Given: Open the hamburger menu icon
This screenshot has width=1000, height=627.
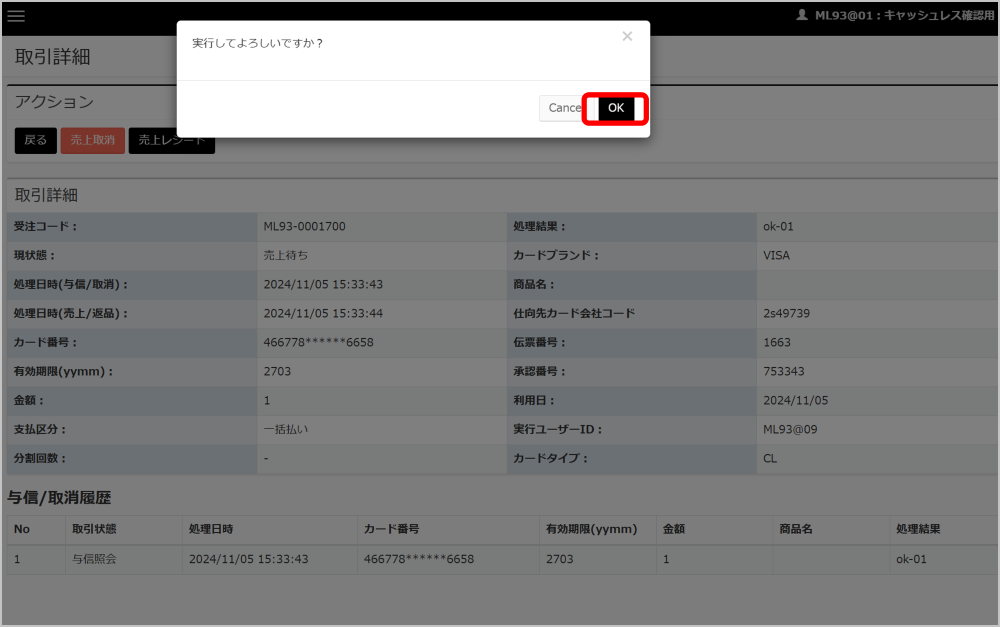Looking at the screenshot, I should pyautogui.click(x=16, y=16).
